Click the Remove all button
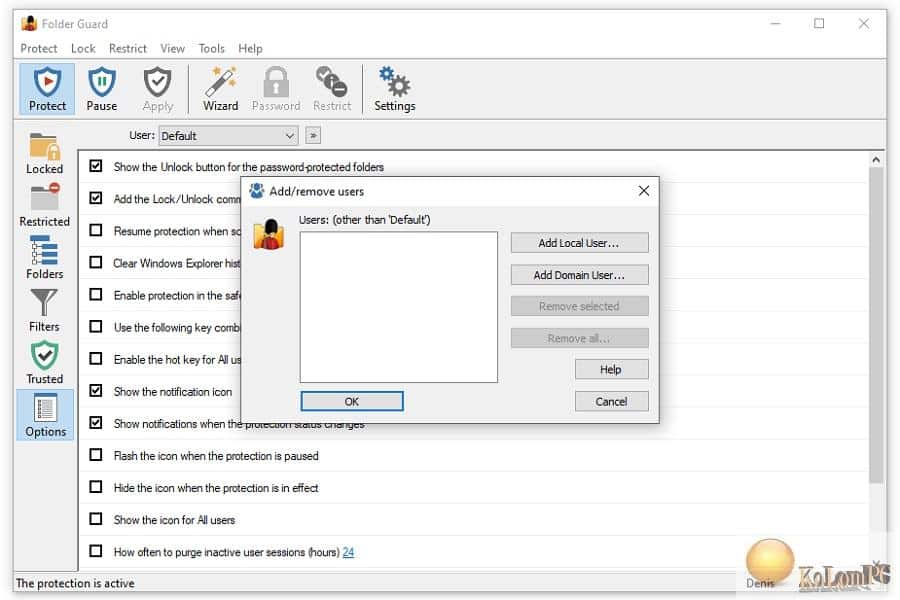 point(579,339)
